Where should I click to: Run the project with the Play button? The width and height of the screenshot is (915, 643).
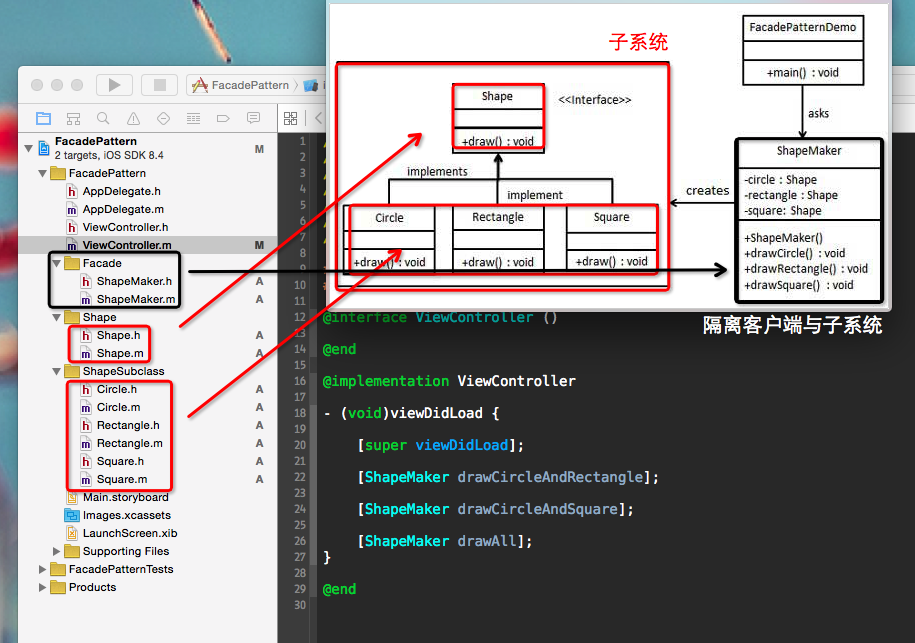tap(114, 85)
